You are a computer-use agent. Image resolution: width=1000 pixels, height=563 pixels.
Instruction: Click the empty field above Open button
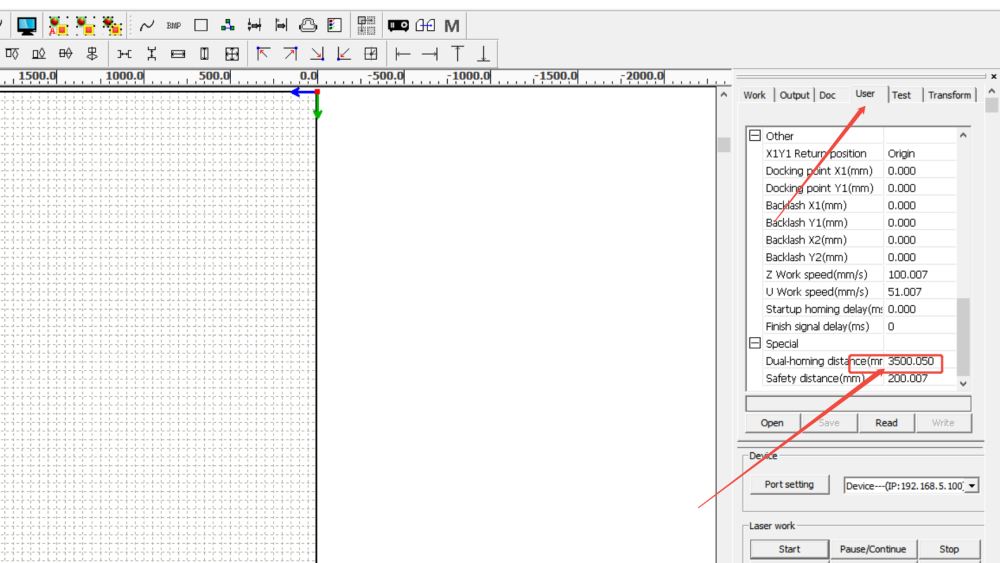click(x=858, y=404)
